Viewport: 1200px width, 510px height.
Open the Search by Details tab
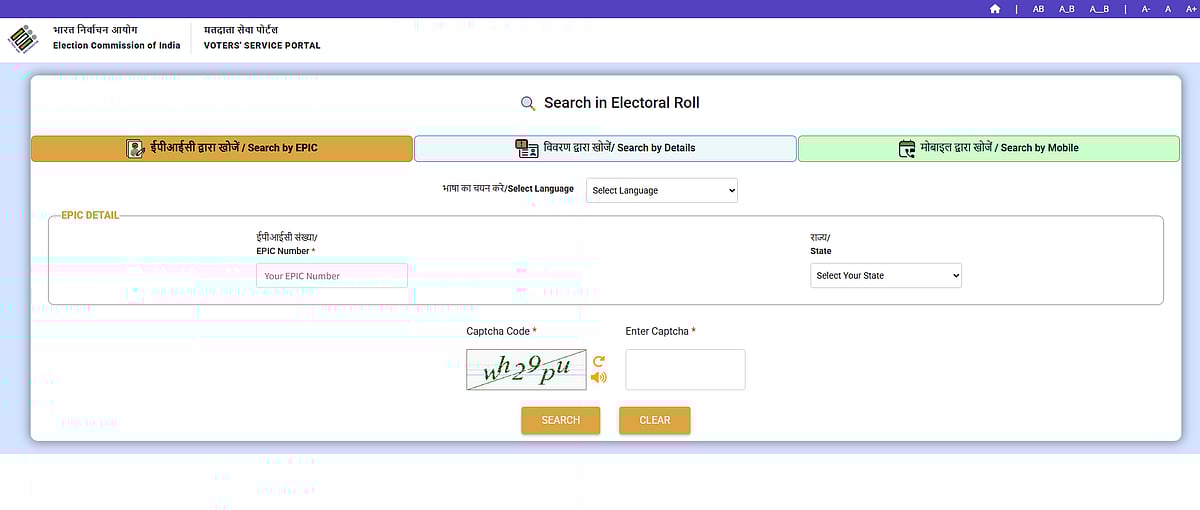[x=605, y=148]
